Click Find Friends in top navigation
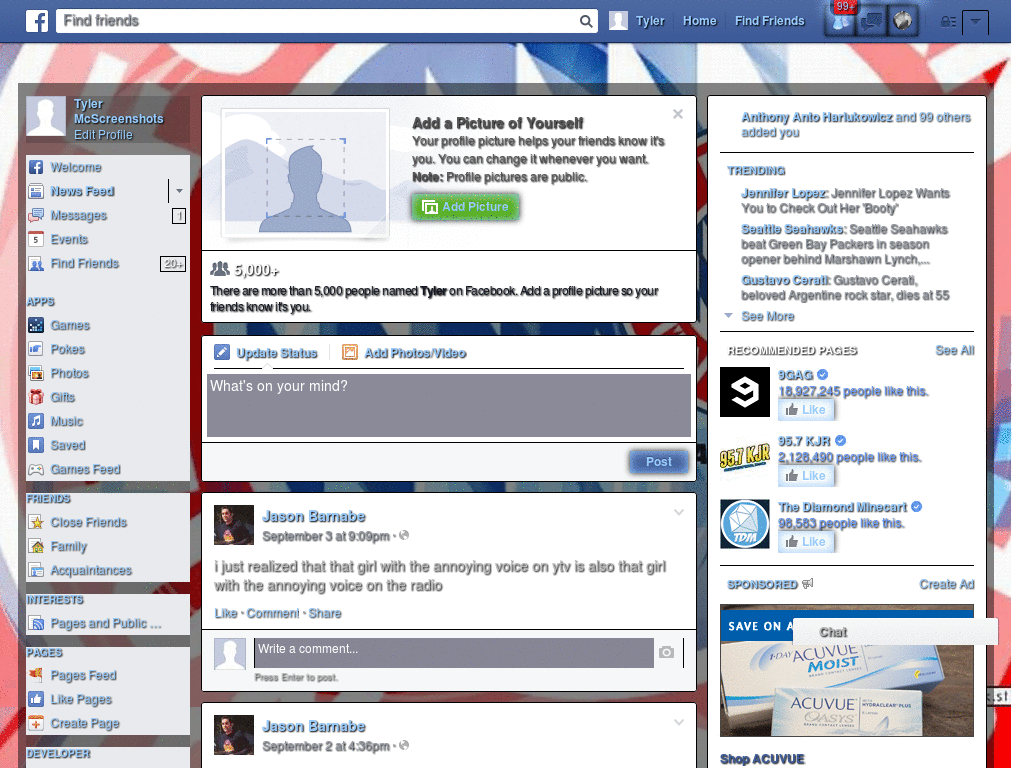The image size is (1024, 768). pos(769,21)
